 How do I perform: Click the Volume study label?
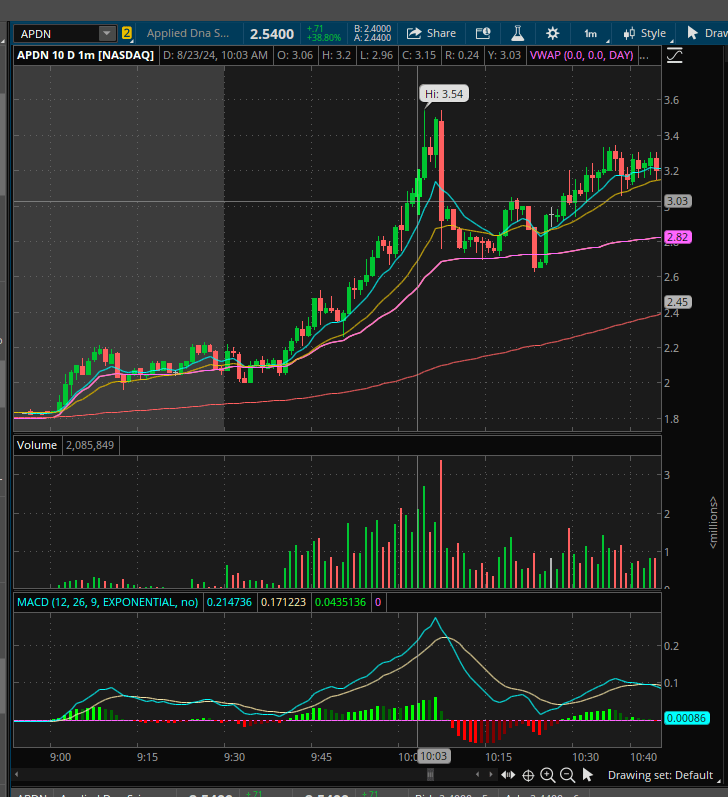pyautogui.click(x=37, y=445)
